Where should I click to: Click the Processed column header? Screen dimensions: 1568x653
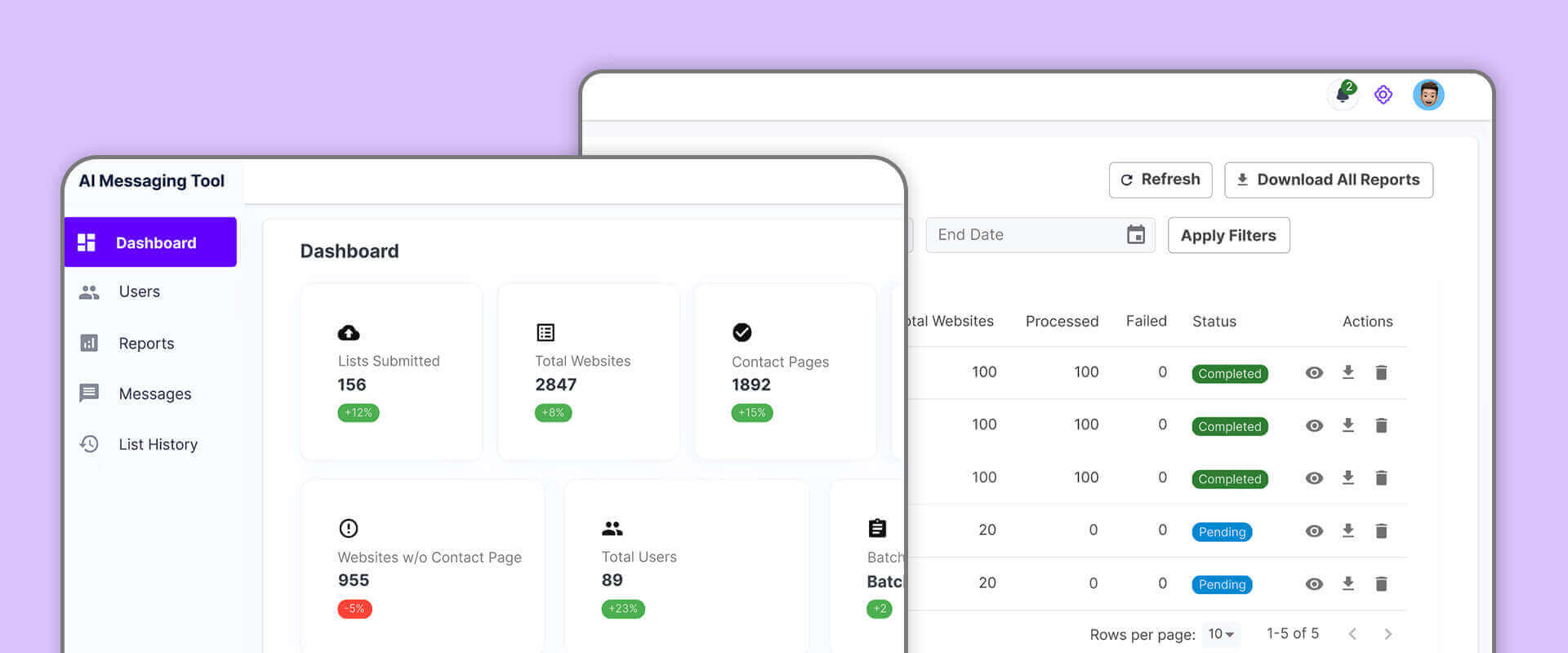tap(1062, 322)
